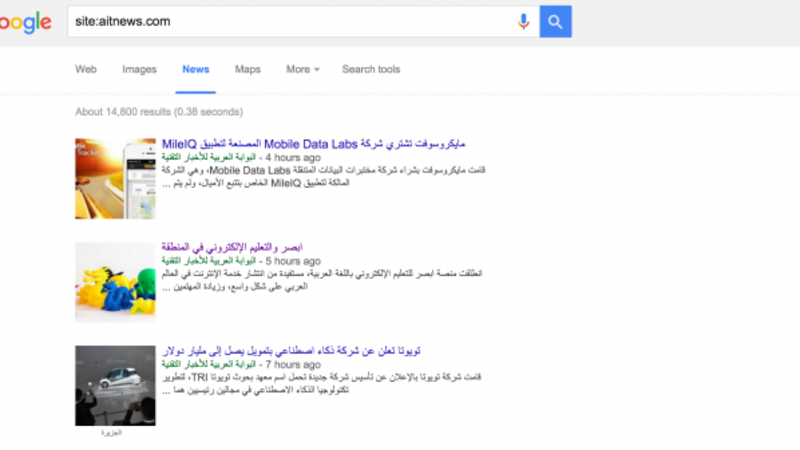
Task: Click the '5 hours ago' source line
Action: pyautogui.click(x=241, y=261)
